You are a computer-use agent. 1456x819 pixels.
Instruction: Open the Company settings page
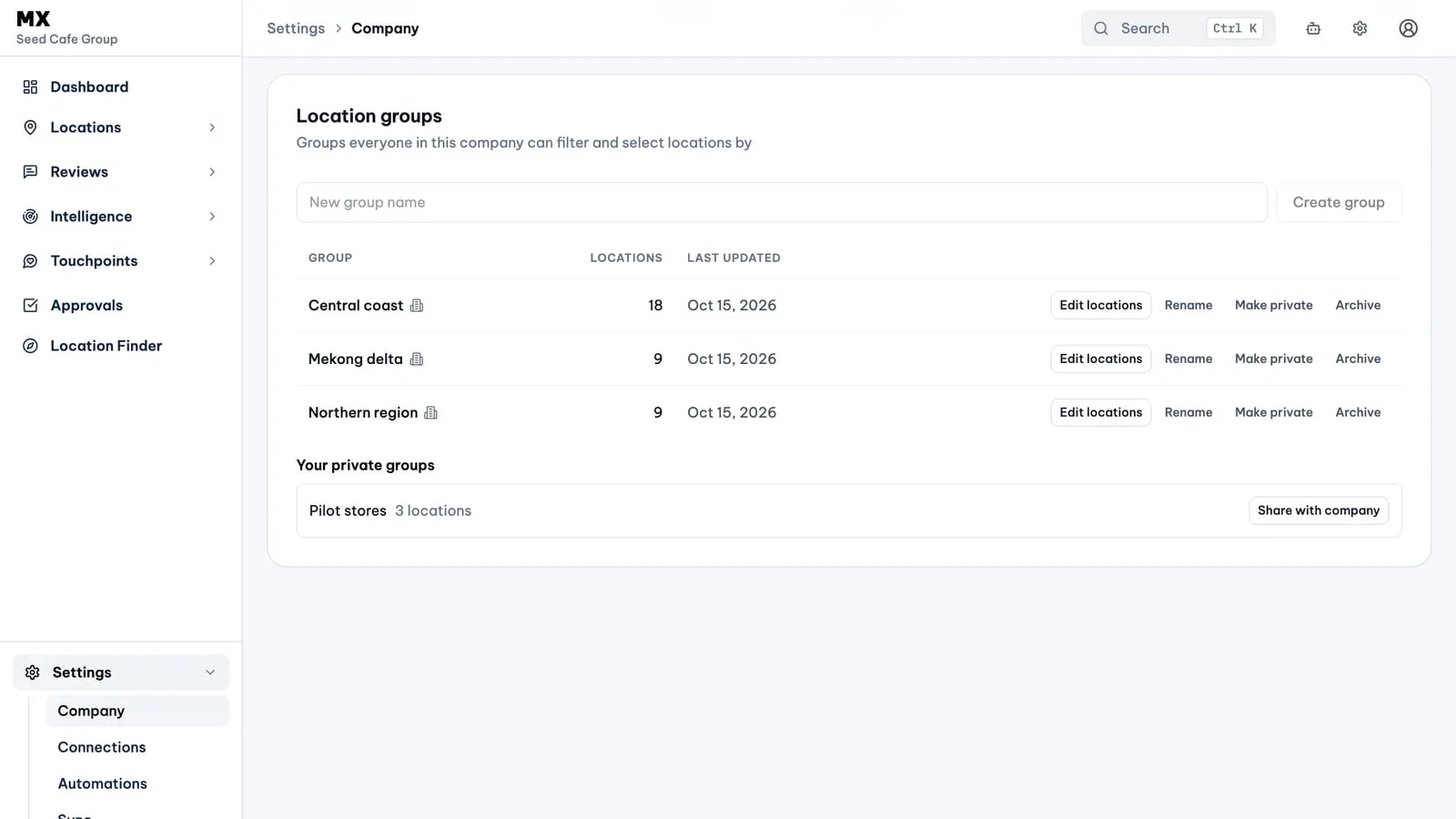137,711
